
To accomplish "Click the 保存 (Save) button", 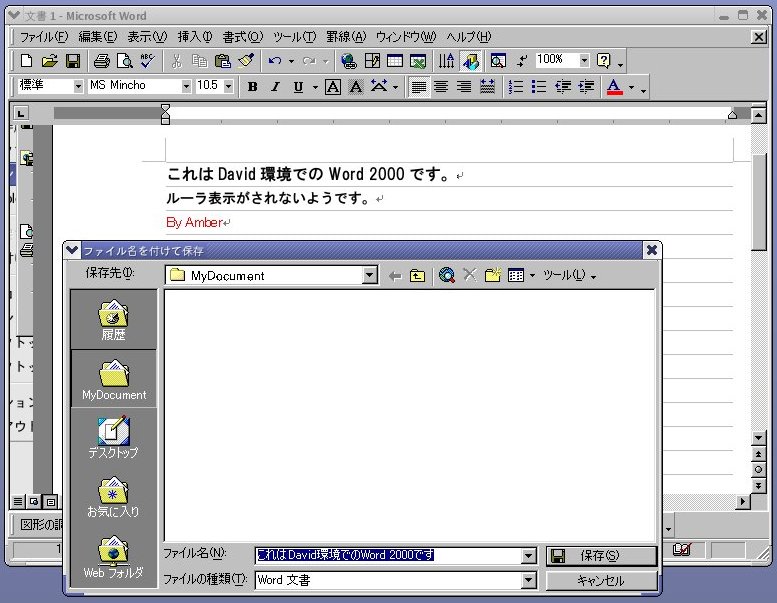I will 601,555.
